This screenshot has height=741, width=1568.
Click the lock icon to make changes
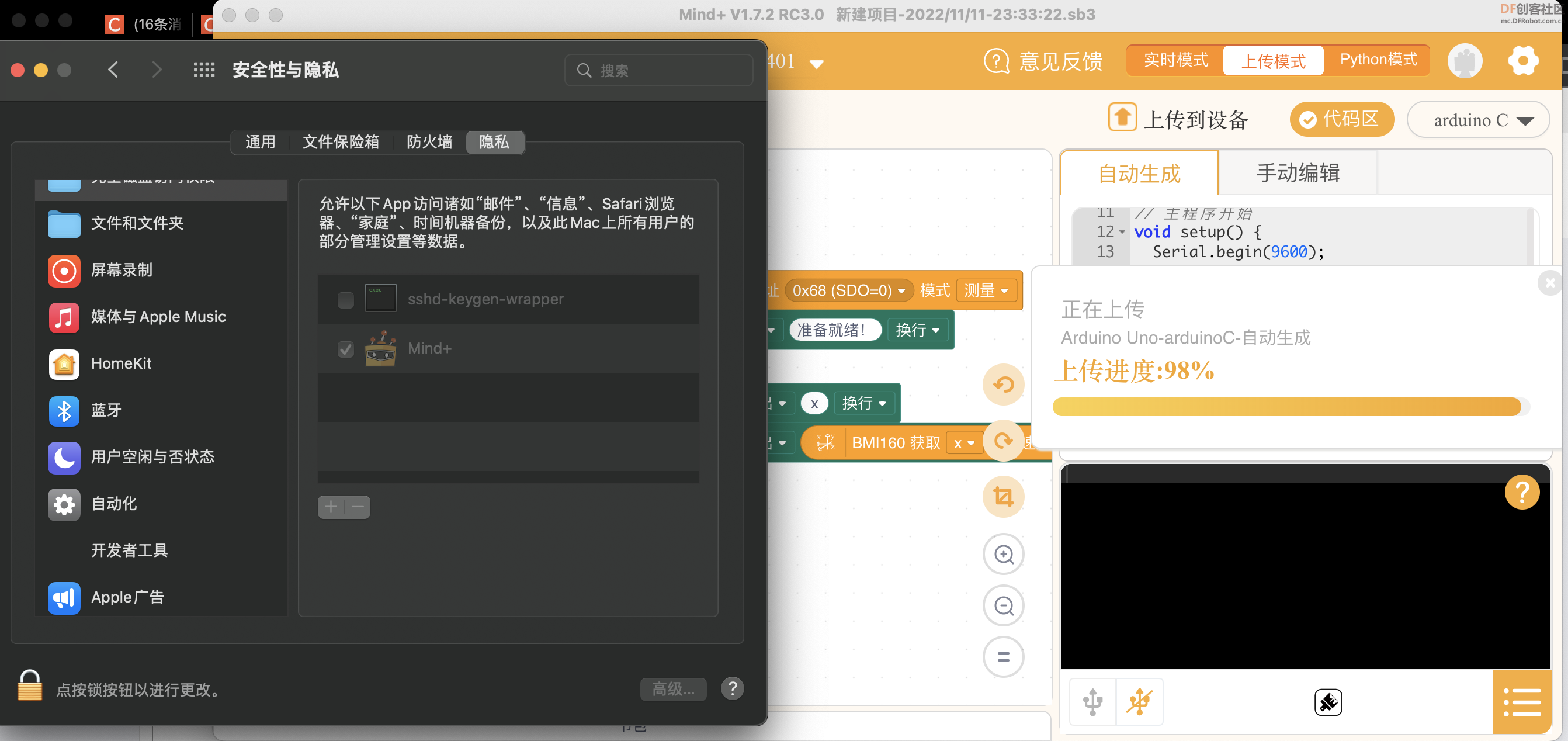29,685
